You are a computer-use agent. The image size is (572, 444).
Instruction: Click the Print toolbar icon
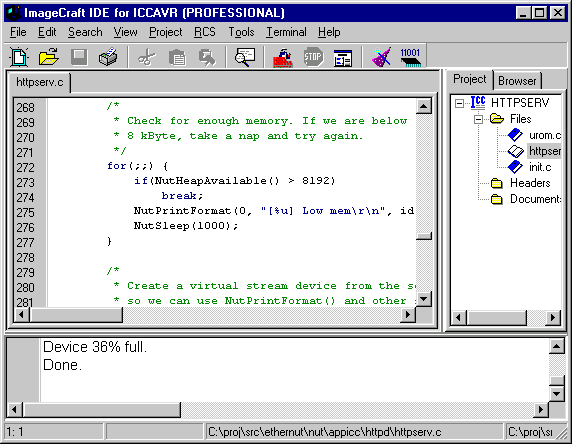[x=108, y=57]
